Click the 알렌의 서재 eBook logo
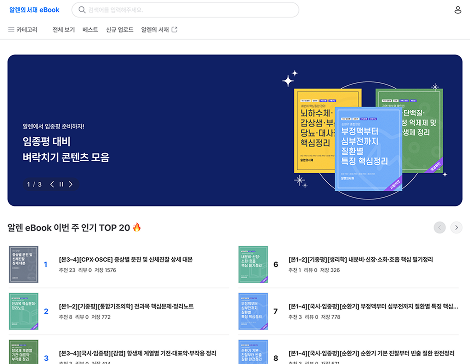 pyautogui.click(x=34, y=10)
